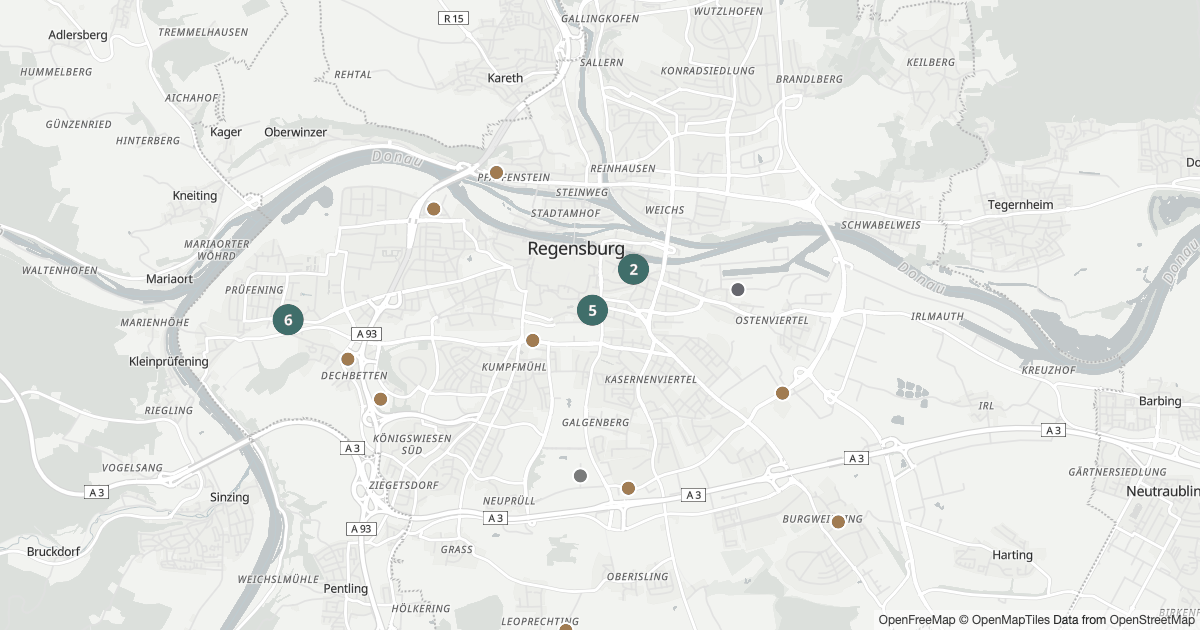Image resolution: width=1200 pixels, height=630 pixels.
Task: Click the R 15 road shield
Action: coord(454,18)
